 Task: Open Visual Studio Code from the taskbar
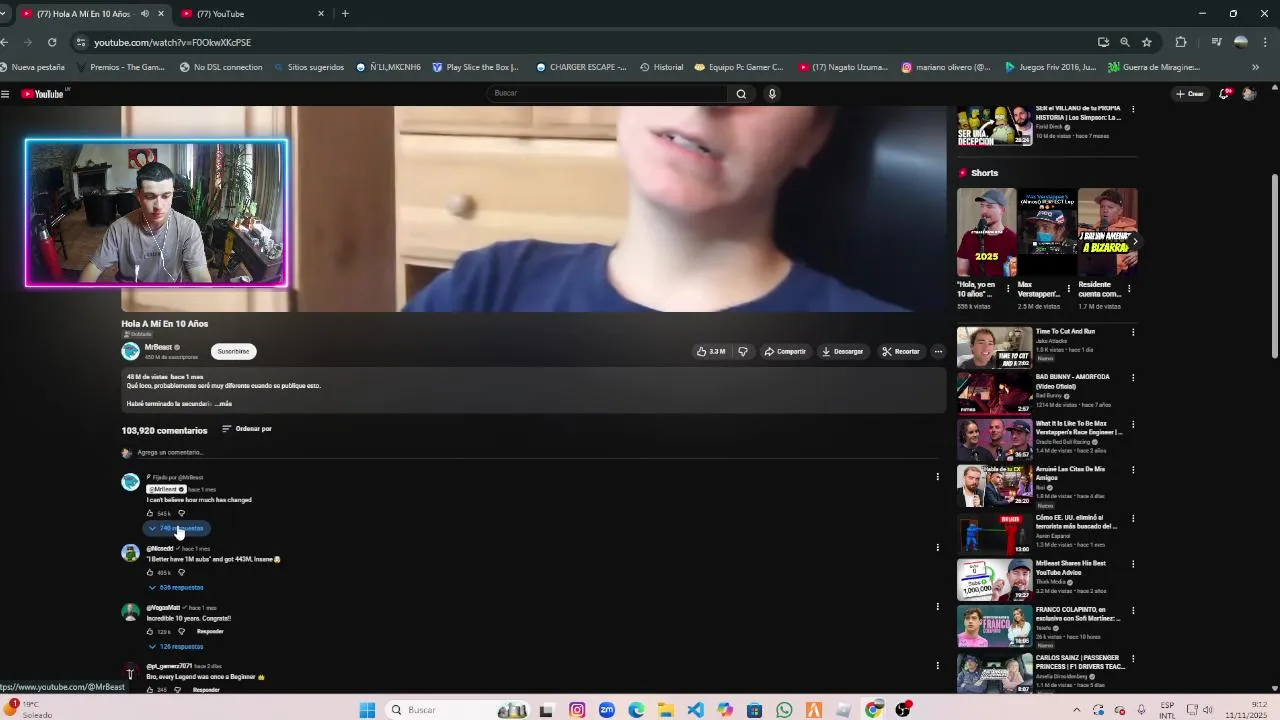pos(695,710)
